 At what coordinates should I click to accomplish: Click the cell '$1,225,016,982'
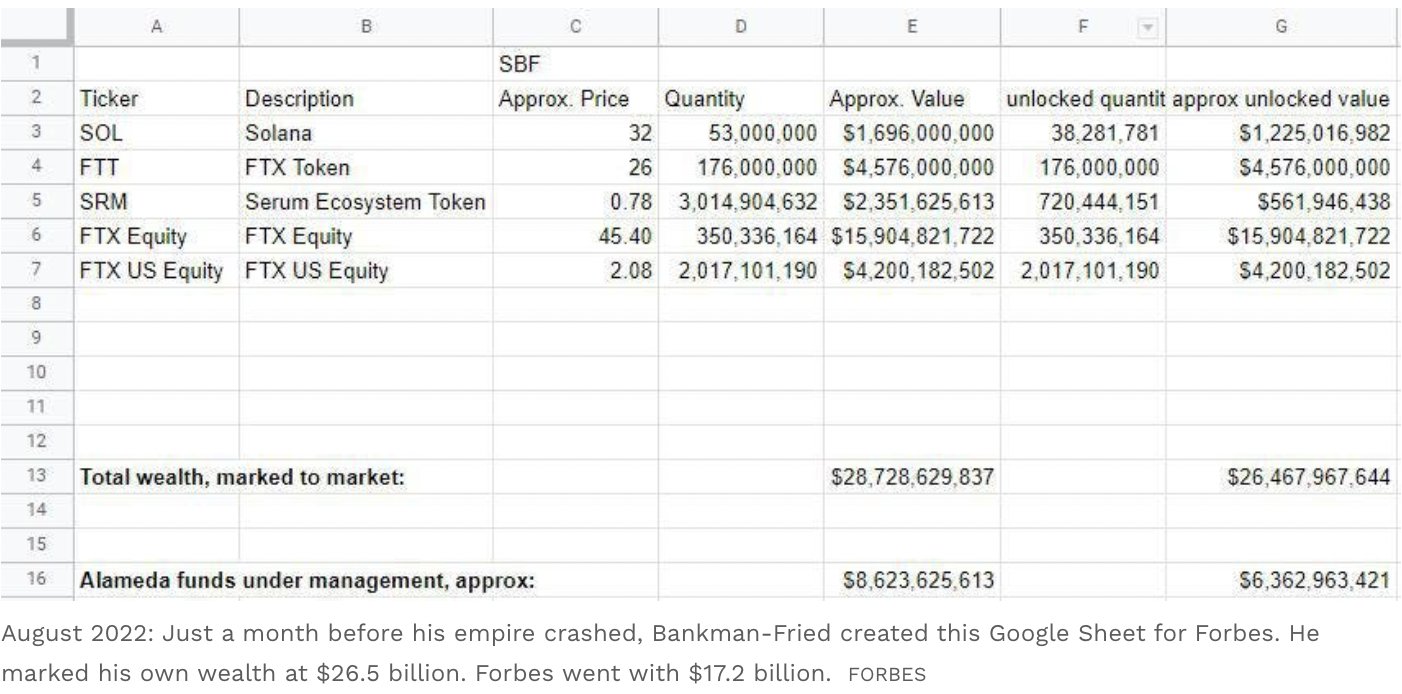tap(1281, 133)
